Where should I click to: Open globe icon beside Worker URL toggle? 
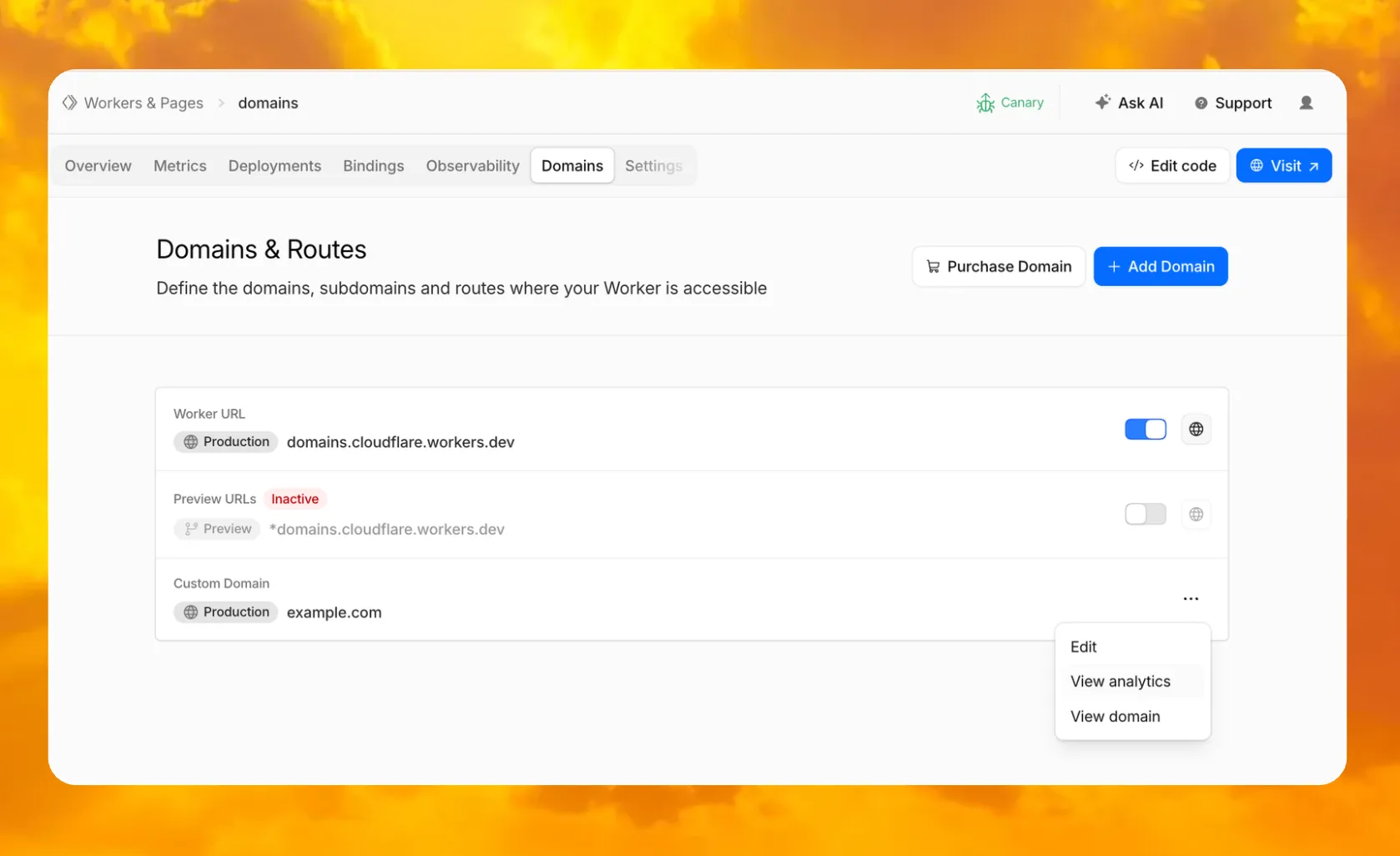pyautogui.click(x=1196, y=429)
